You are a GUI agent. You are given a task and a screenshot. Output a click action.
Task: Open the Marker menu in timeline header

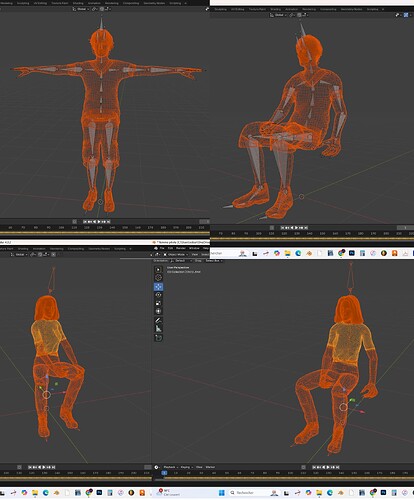(x=210, y=467)
